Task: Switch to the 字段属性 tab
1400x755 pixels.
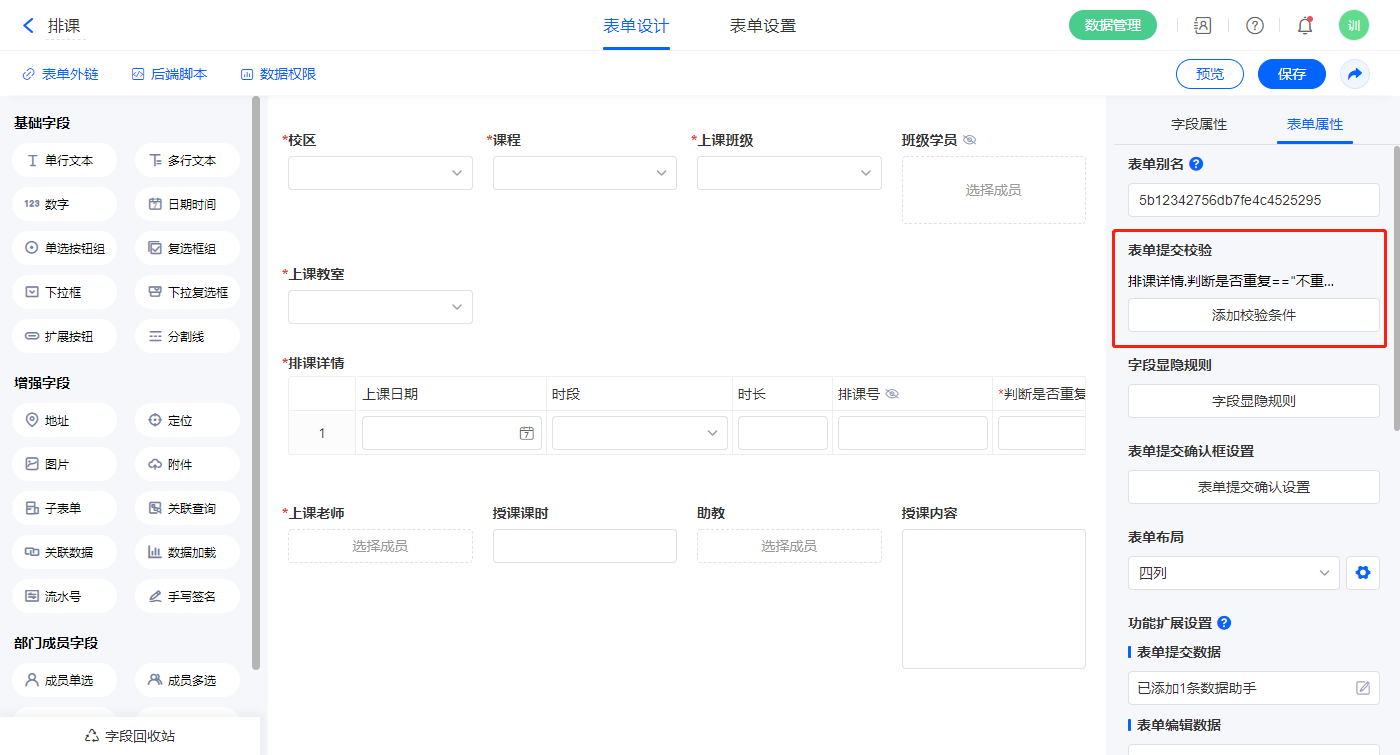Action: tap(1198, 124)
